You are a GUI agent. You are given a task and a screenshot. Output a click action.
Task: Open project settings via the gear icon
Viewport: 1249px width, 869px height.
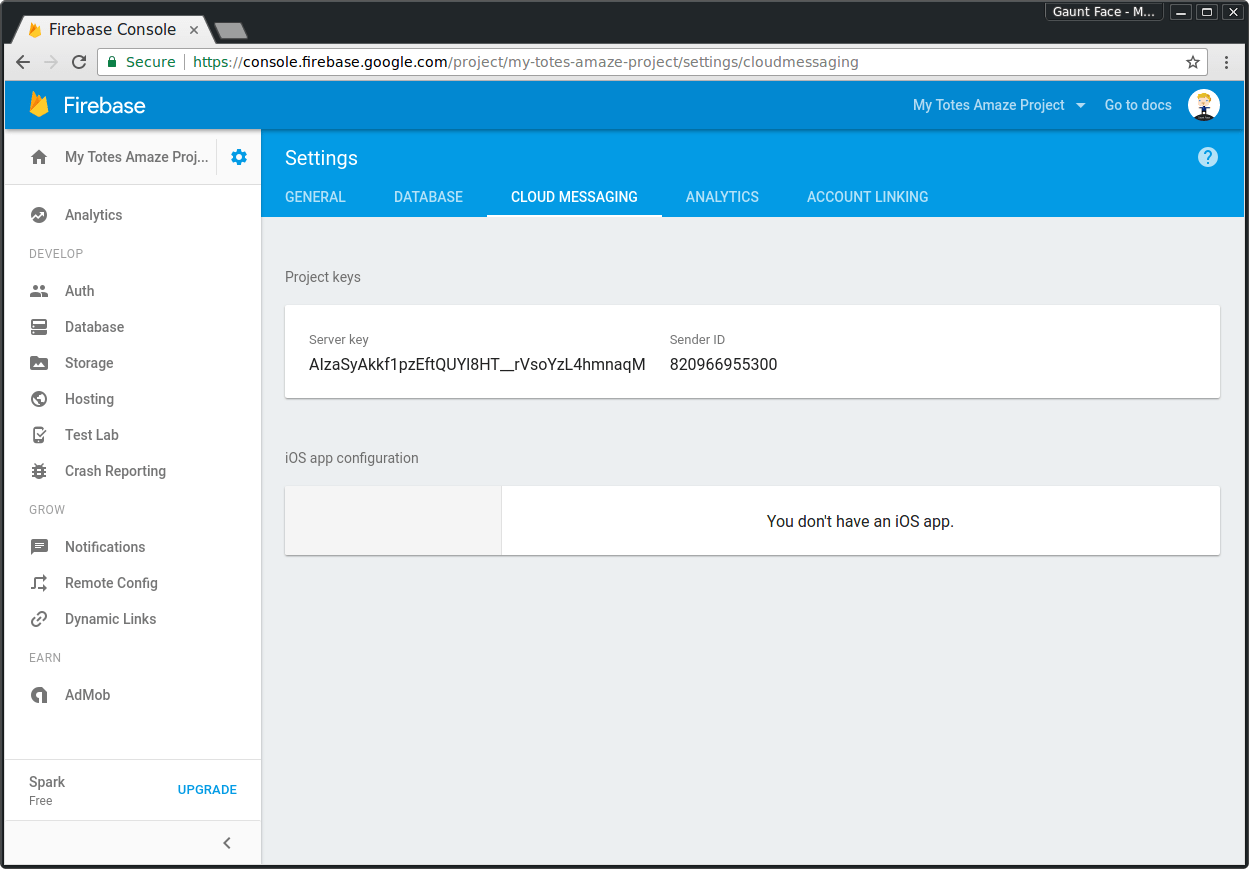pos(238,156)
